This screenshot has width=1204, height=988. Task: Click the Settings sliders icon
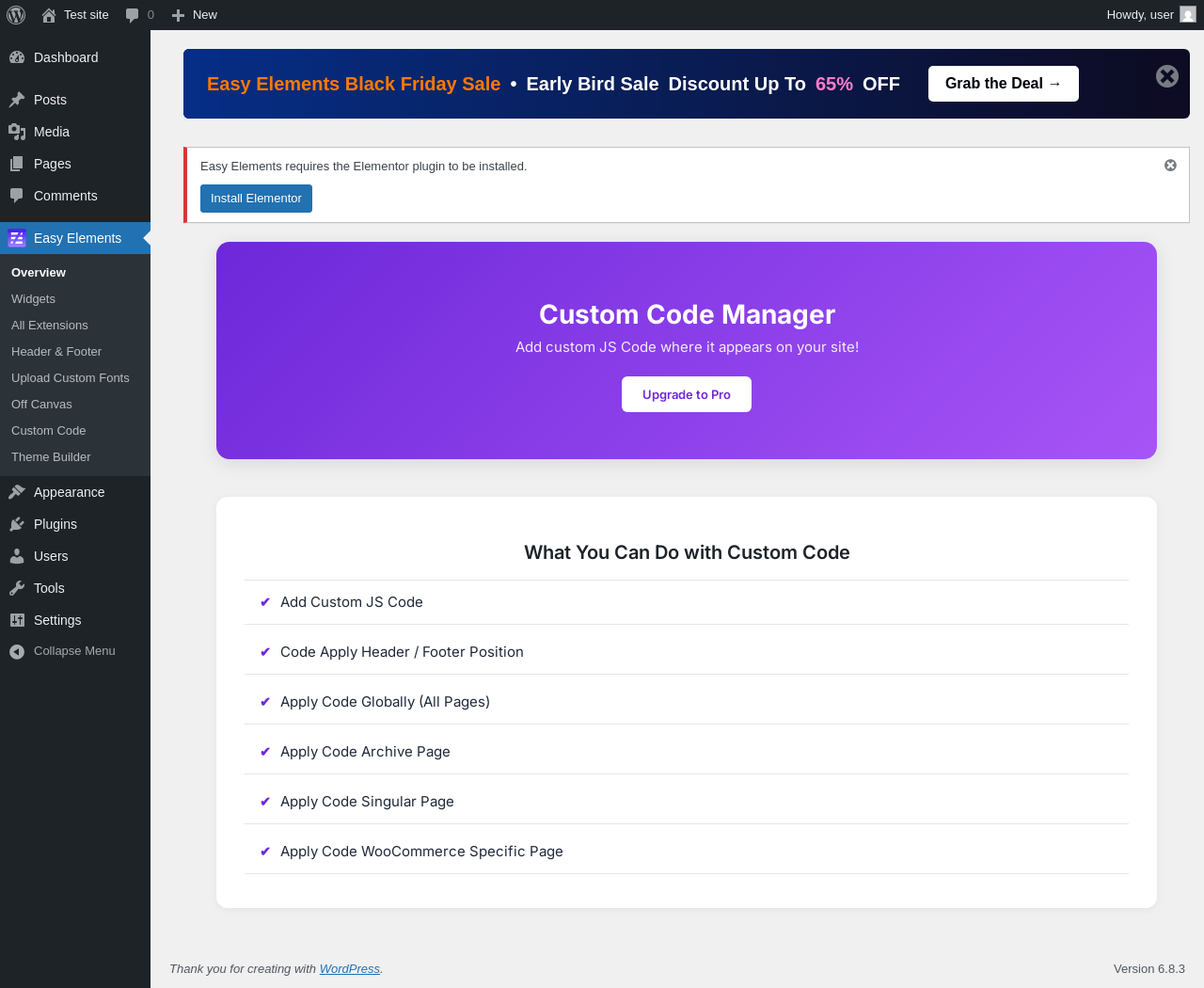[x=17, y=620]
